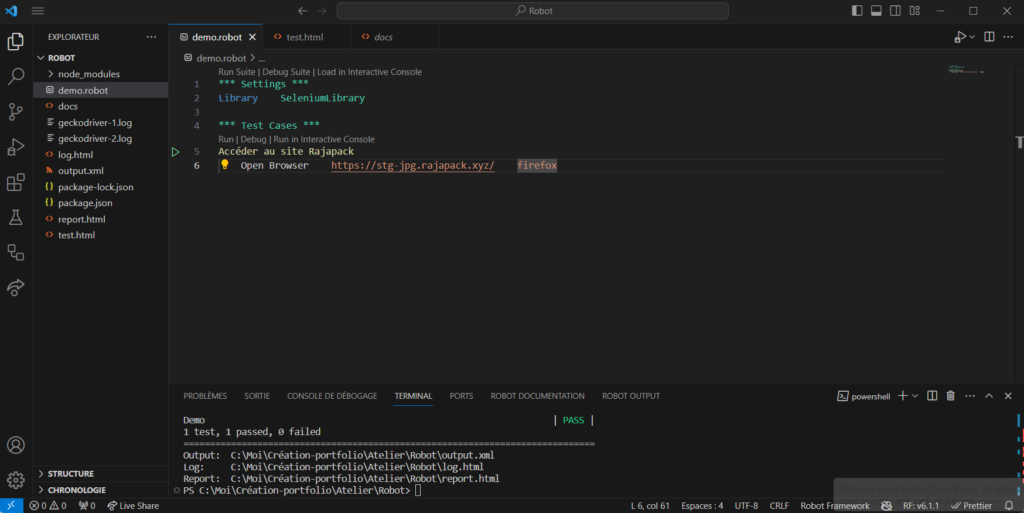Open the hamburger application menu
The image size is (1024, 513).
(x=38, y=10)
